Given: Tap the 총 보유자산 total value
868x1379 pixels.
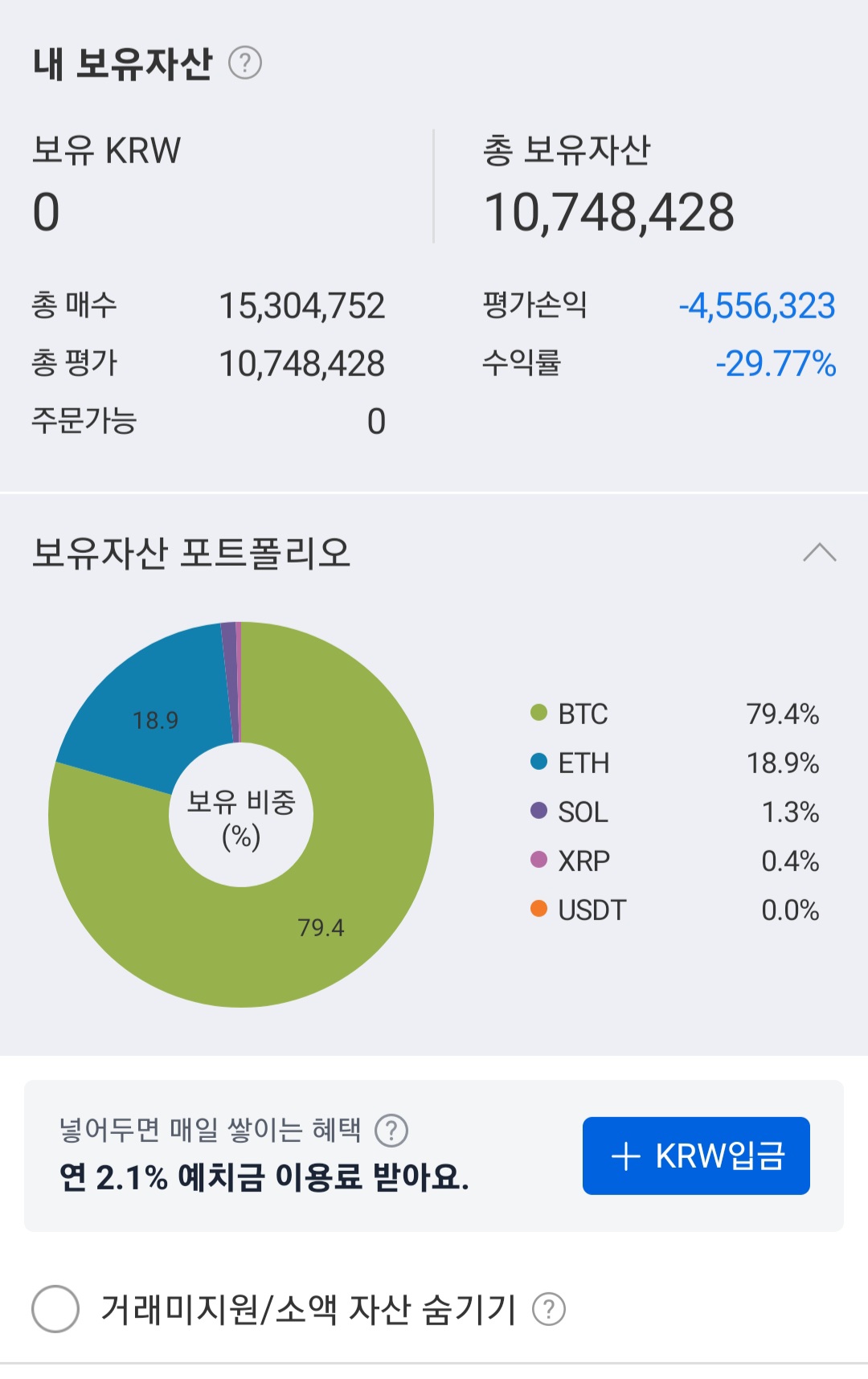Looking at the screenshot, I should [608, 213].
